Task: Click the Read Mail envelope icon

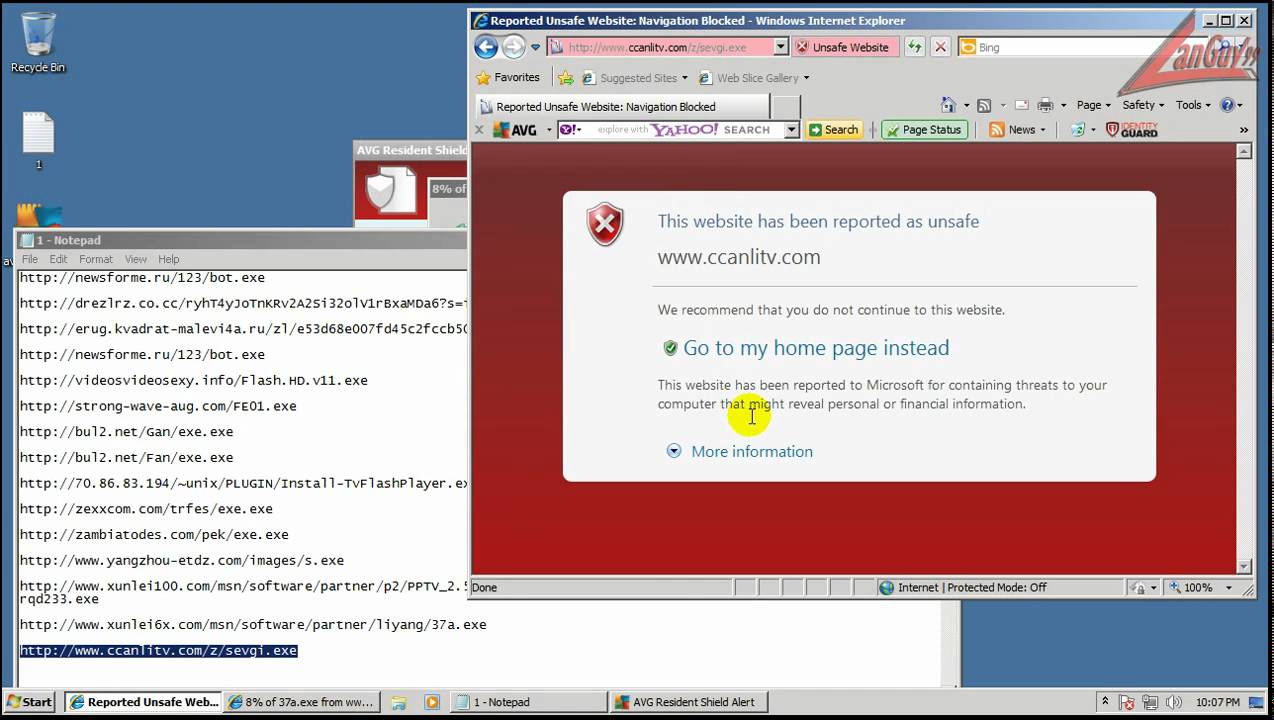Action: [1022, 105]
